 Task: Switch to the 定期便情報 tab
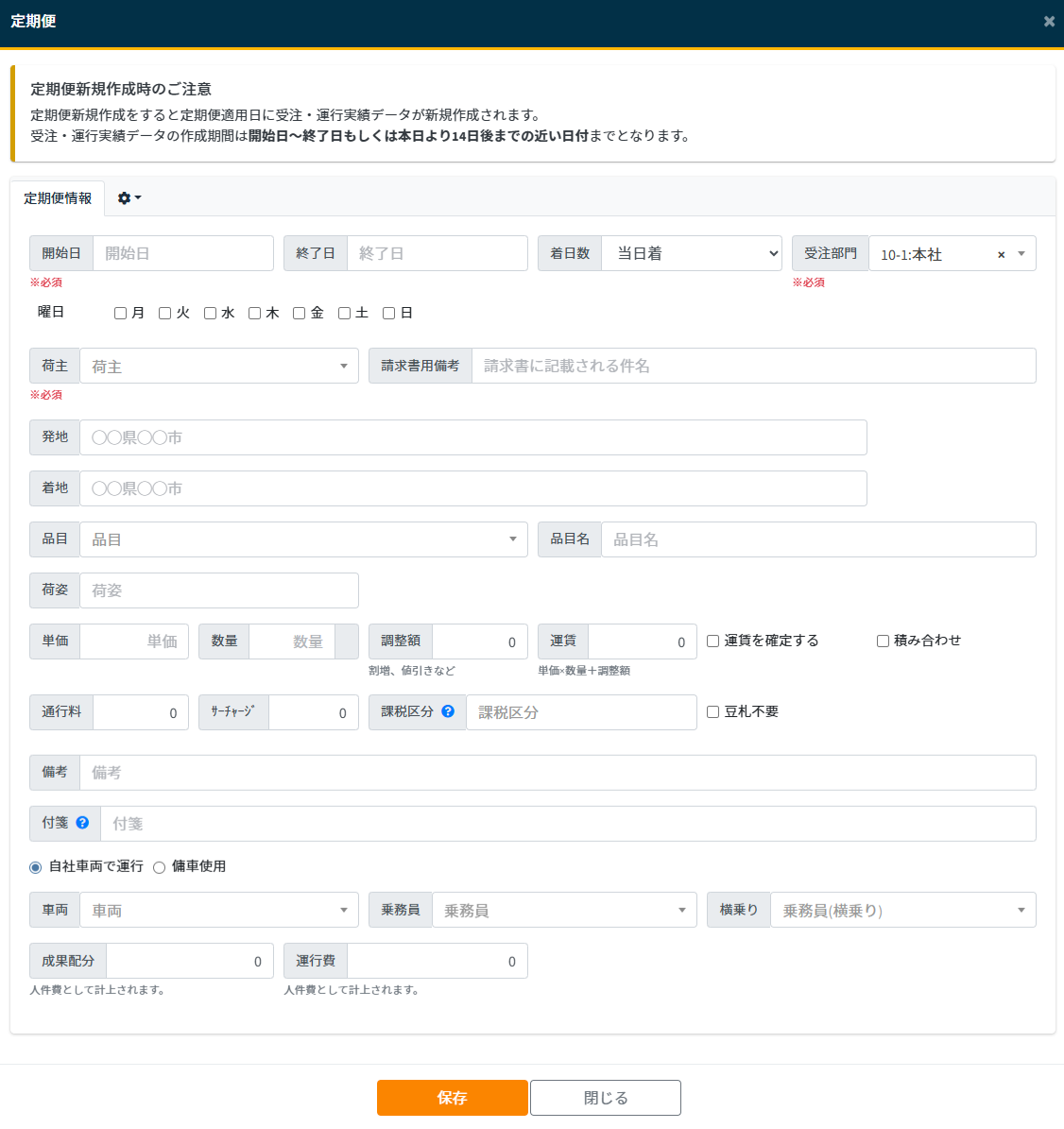[x=58, y=198]
